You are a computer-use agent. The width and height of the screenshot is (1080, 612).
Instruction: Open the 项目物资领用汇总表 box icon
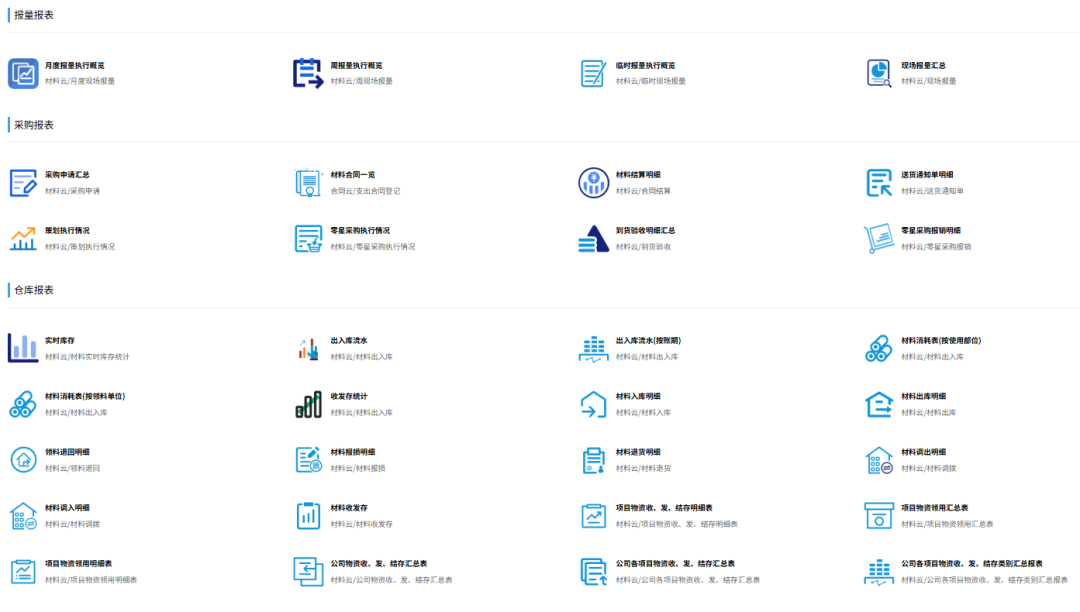click(x=879, y=516)
